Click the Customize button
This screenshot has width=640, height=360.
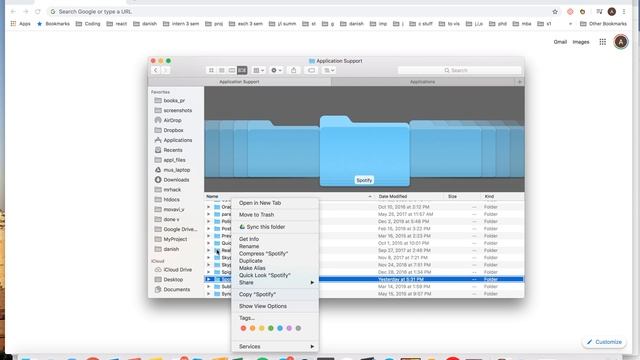tap(604, 342)
